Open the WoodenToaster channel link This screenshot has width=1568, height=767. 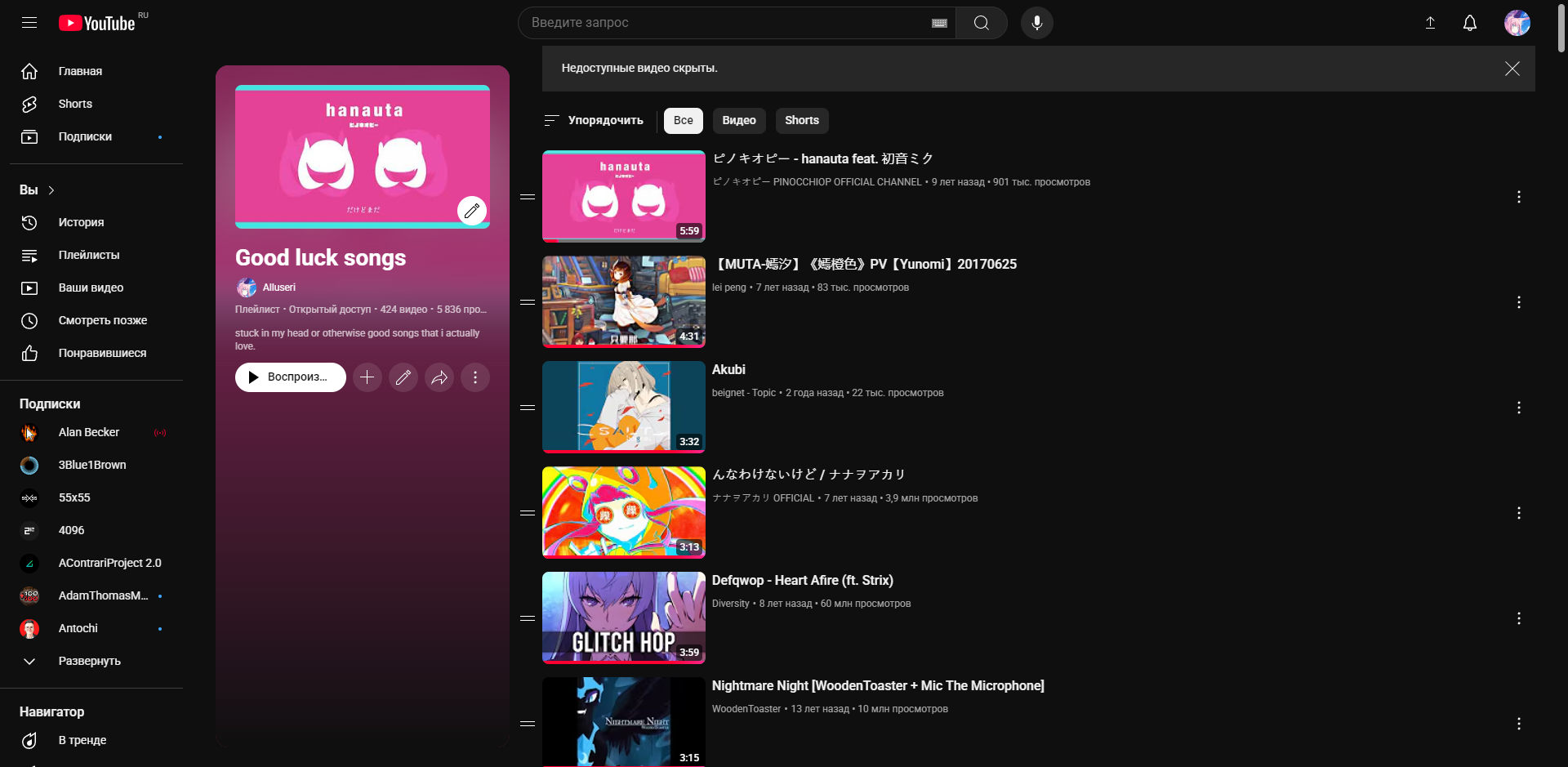(x=746, y=709)
